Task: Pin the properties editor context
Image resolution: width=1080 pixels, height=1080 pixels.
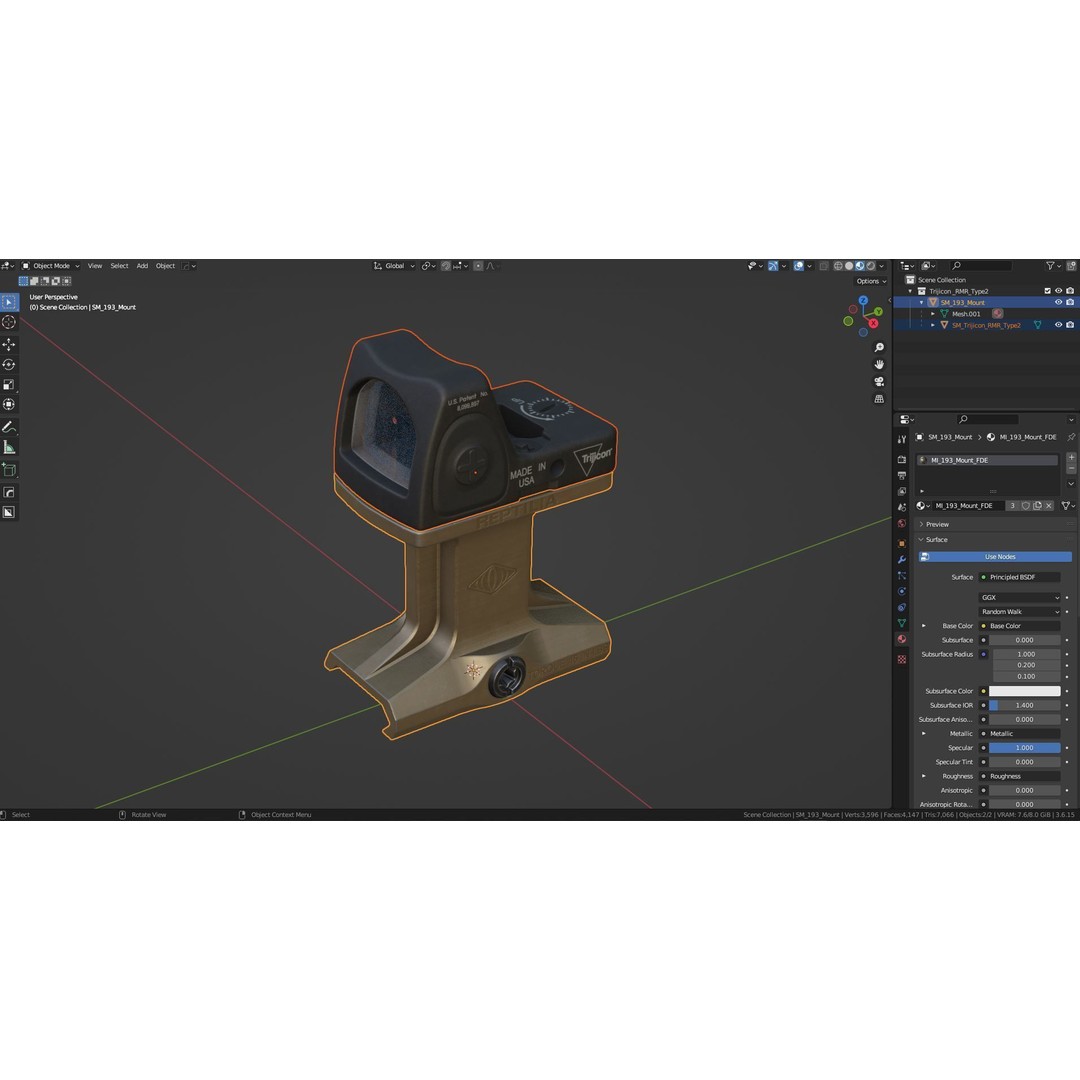Action: tap(1071, 437)
